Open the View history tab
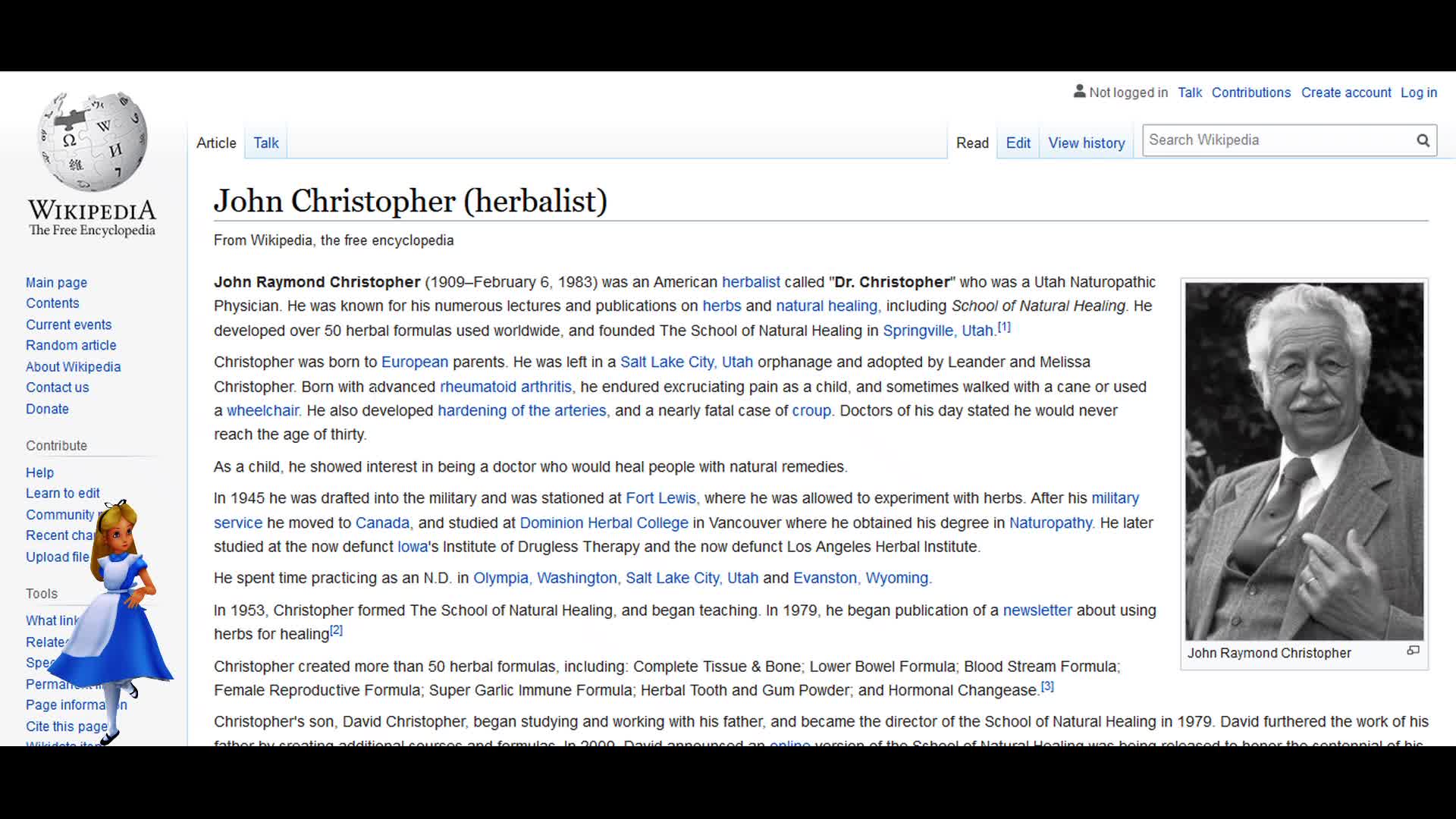1456x819 pixels. click(1086, 143)
